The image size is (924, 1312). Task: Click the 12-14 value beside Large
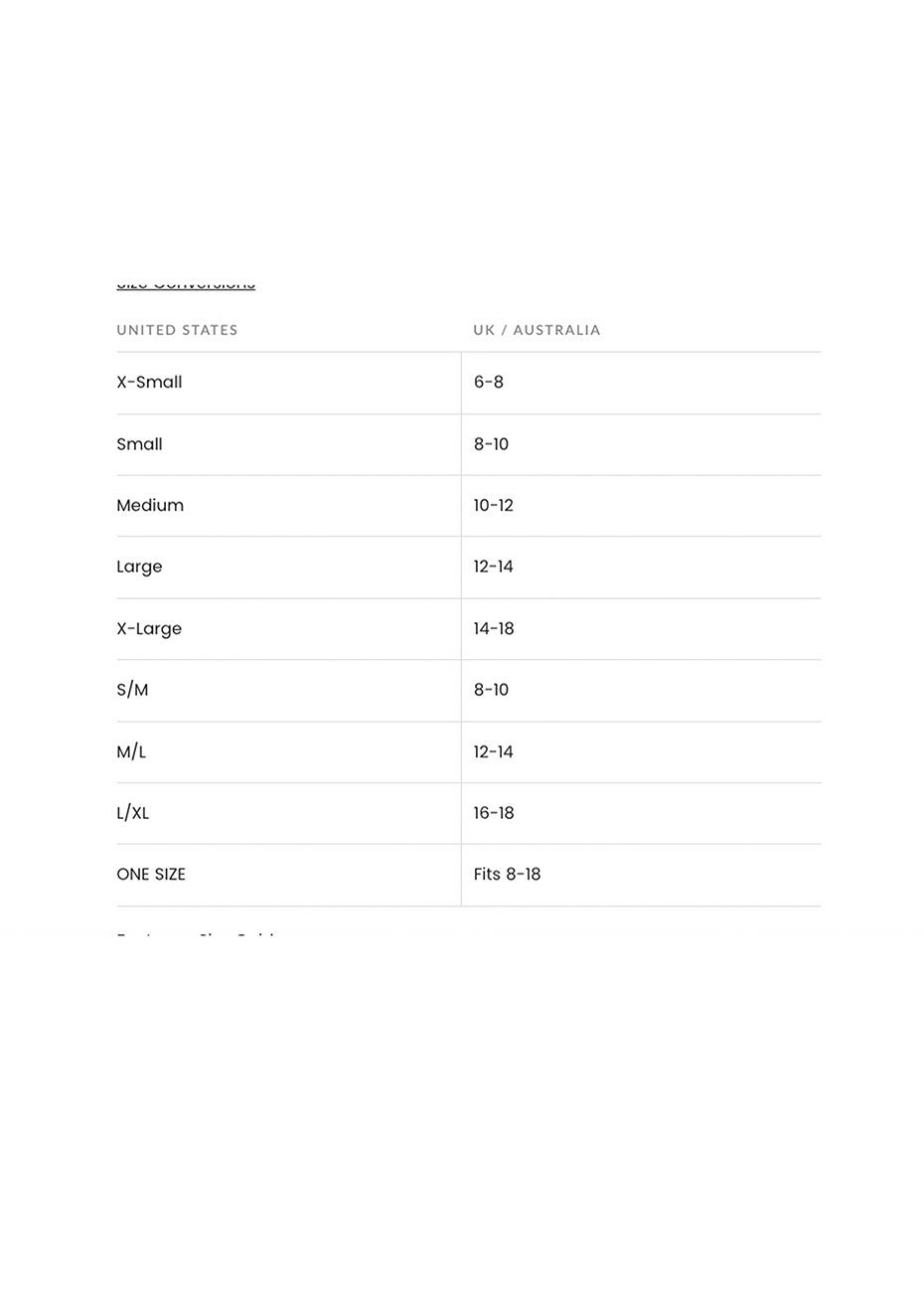(x=494, y=568)
